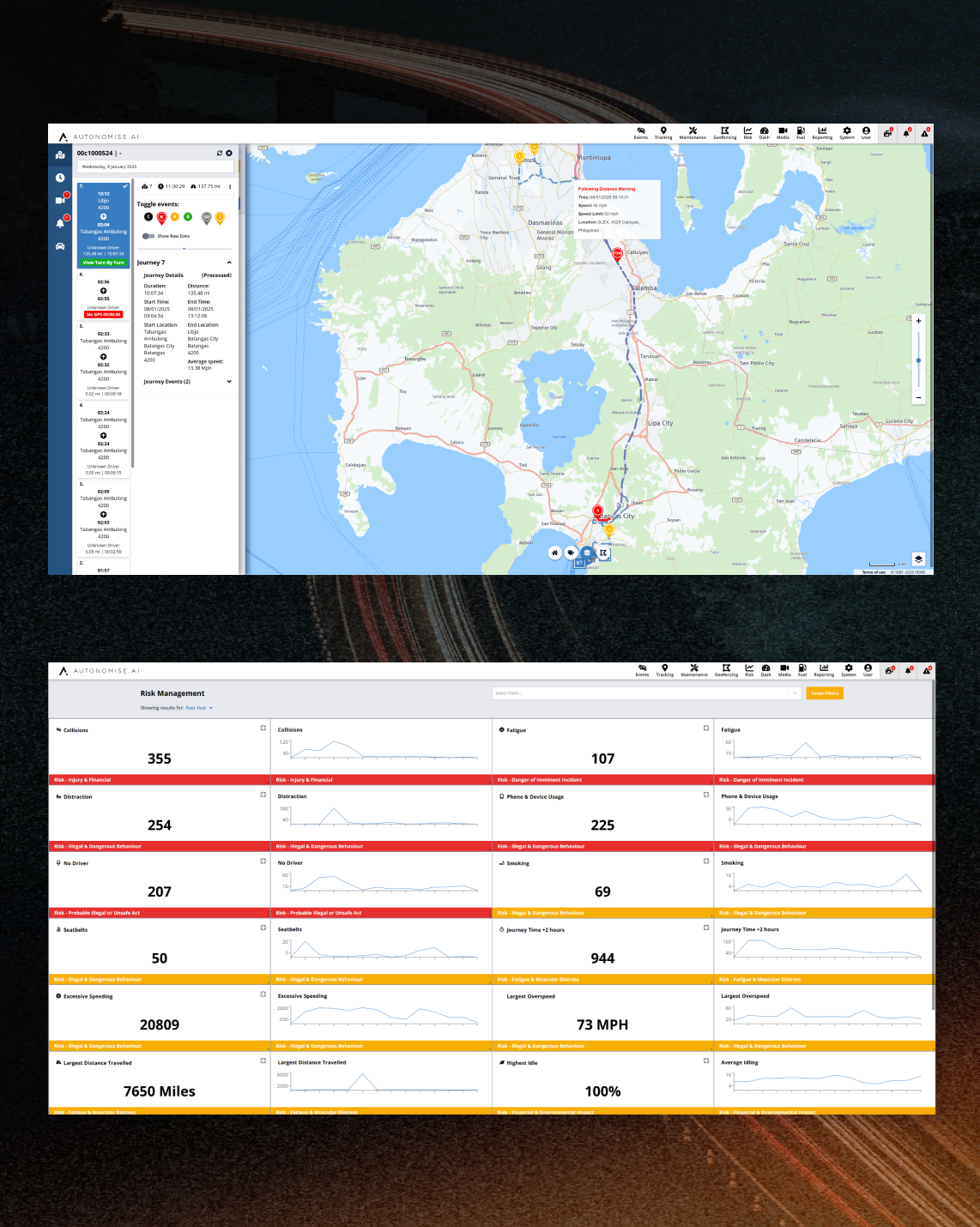The image size is (980, 1227).
Task: Toggle the amber A event marker
Action: [x=175, y=217]
